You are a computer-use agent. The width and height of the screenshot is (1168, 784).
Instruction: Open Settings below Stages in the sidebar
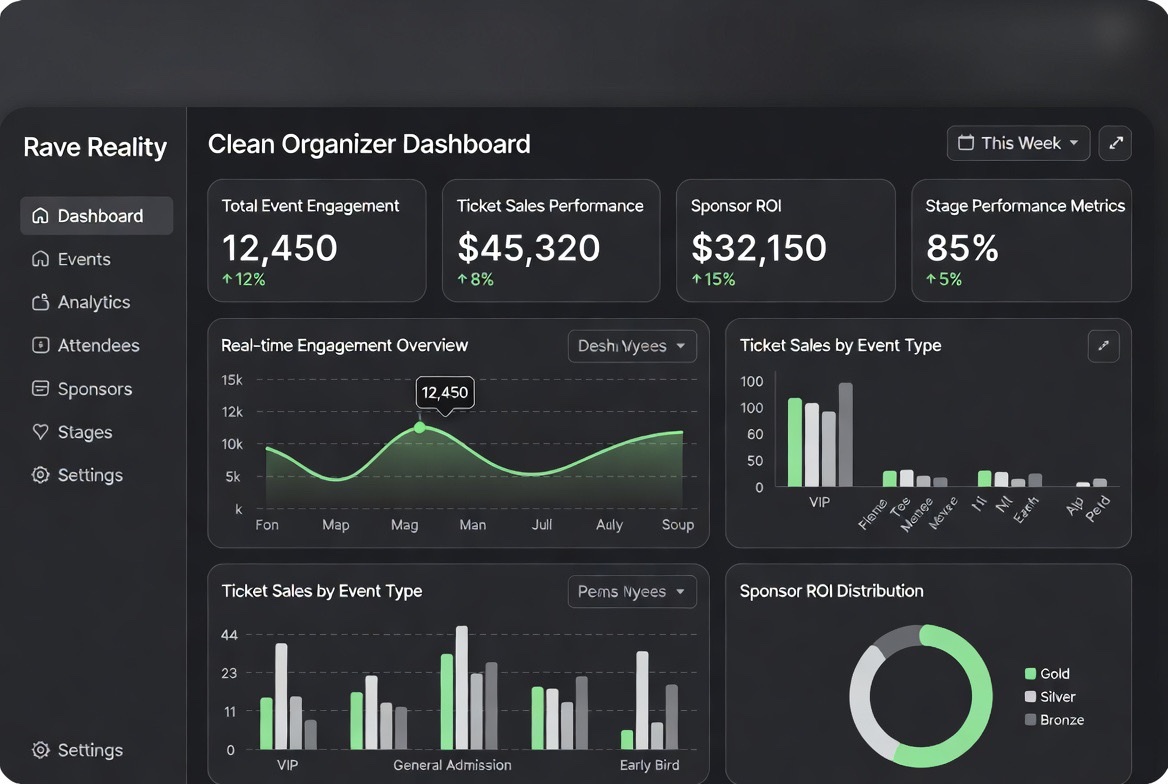pyautogui.click(x=77, y=475)
